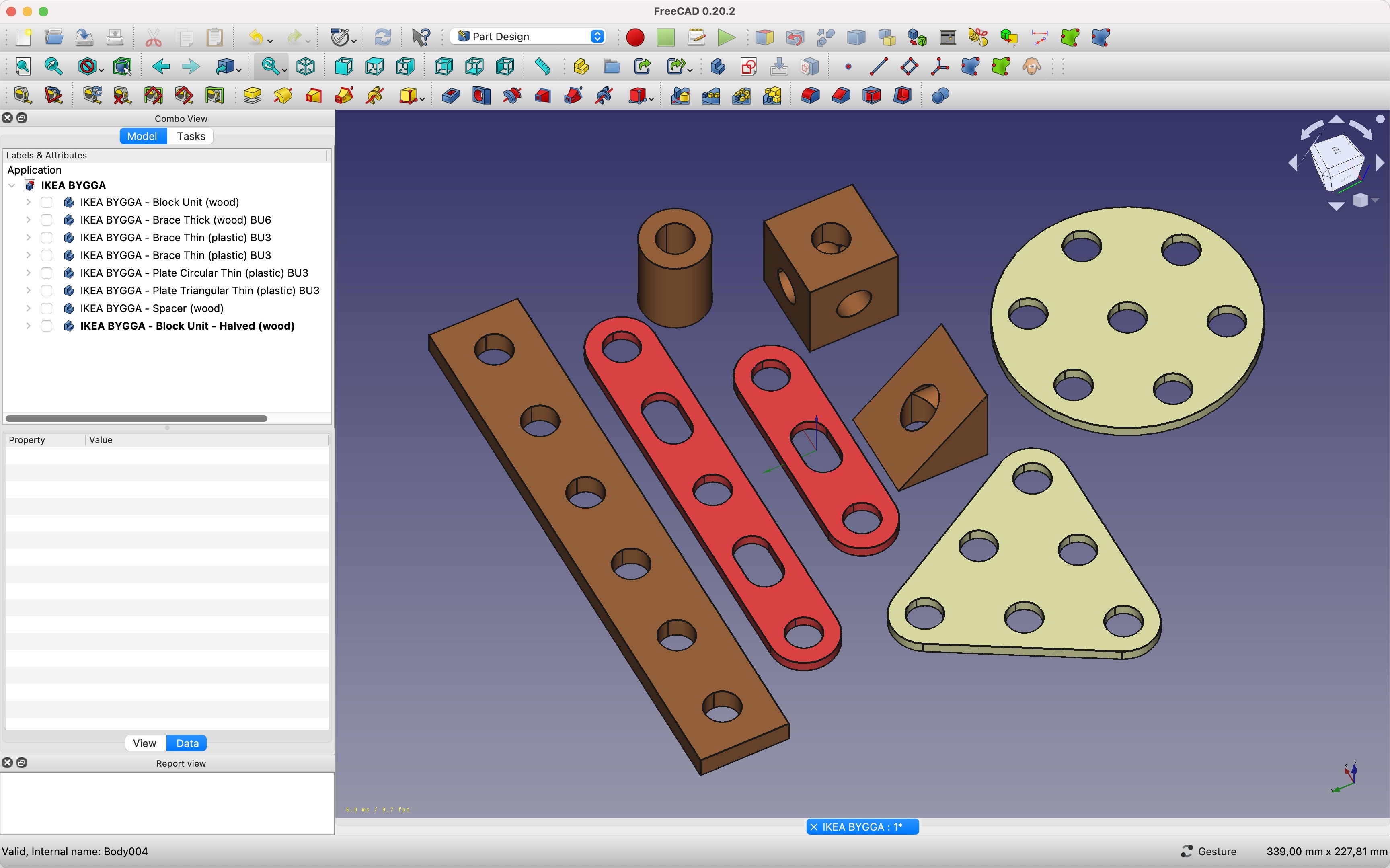Screen dimensions: 1390x868
Task: Click the Fillet tool icon
Action: [x=810, y=96]
